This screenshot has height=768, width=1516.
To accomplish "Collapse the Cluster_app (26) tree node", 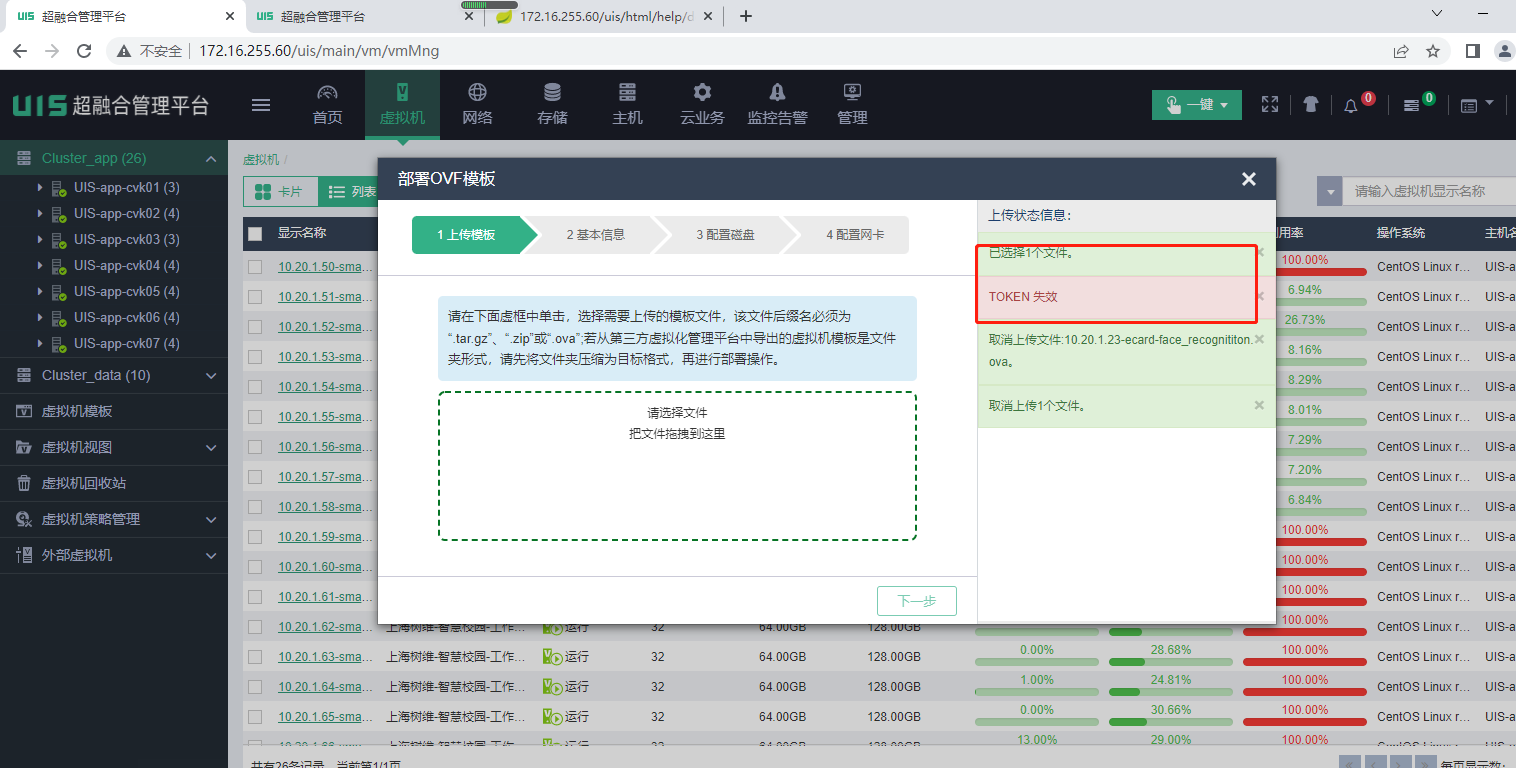I will (x=210, y=159).
